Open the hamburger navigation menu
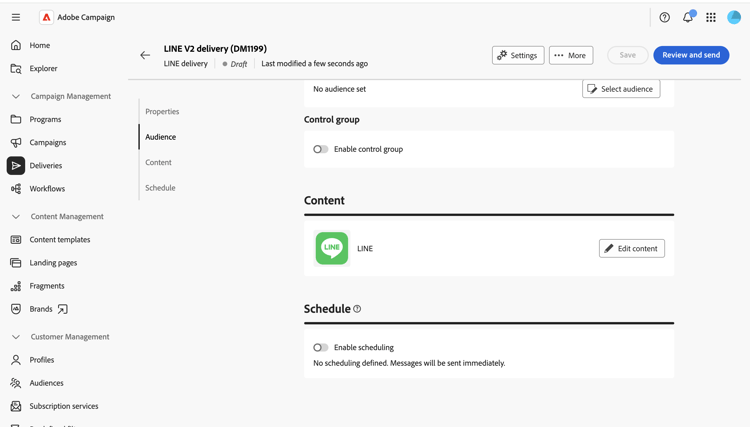This screenshot has width=750, height=427. [x=16, y=17]
